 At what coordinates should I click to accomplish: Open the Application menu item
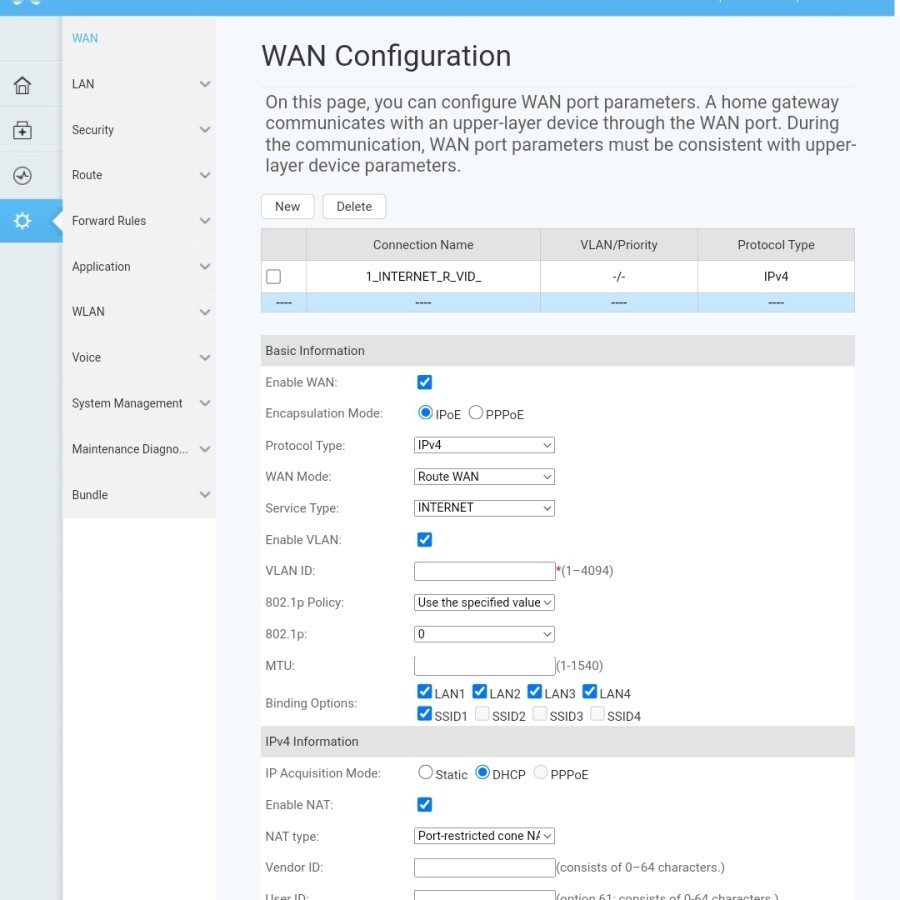[101, 266]
